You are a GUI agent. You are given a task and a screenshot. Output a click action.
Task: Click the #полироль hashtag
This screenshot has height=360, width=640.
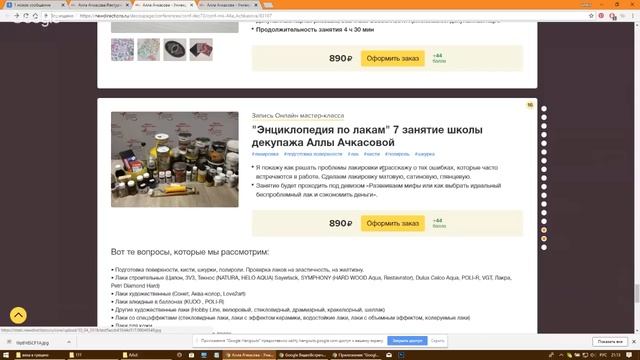pos(397,154)
